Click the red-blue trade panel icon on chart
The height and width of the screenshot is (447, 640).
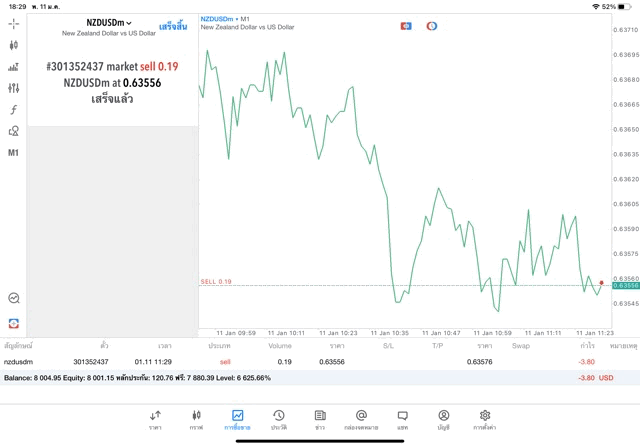(x=406, y=26)
